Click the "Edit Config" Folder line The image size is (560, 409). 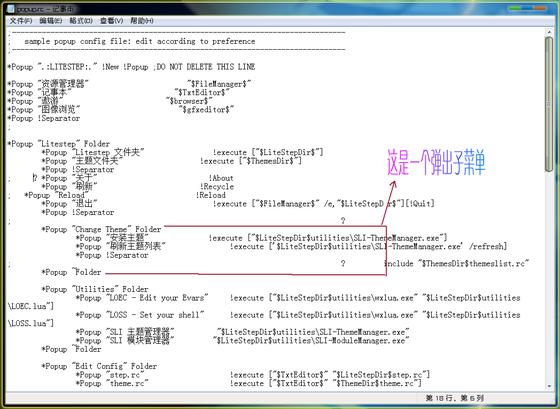coord(99,367)
